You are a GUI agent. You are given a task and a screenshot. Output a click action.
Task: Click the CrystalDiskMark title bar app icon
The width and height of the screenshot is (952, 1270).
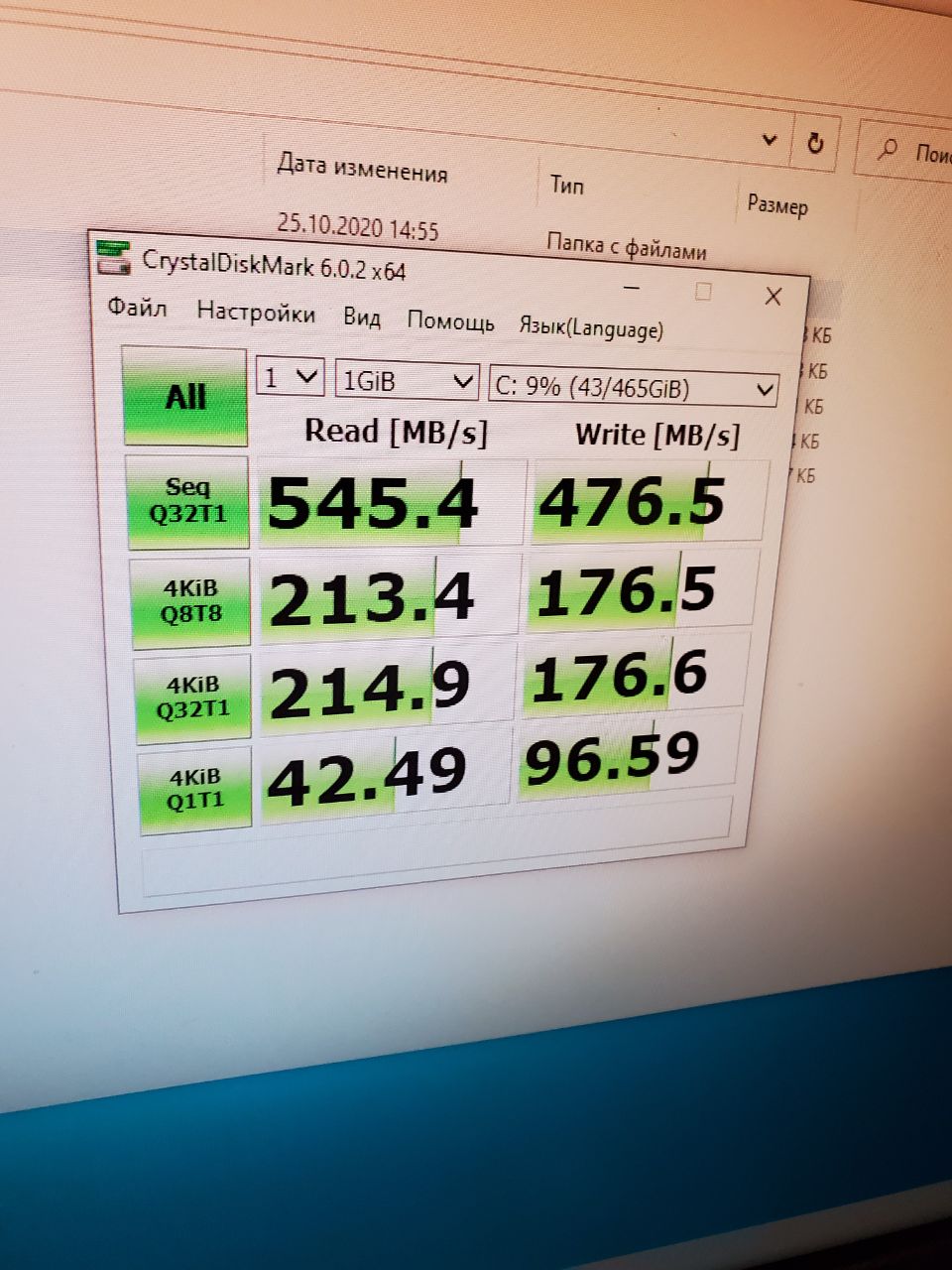[112, 258]
